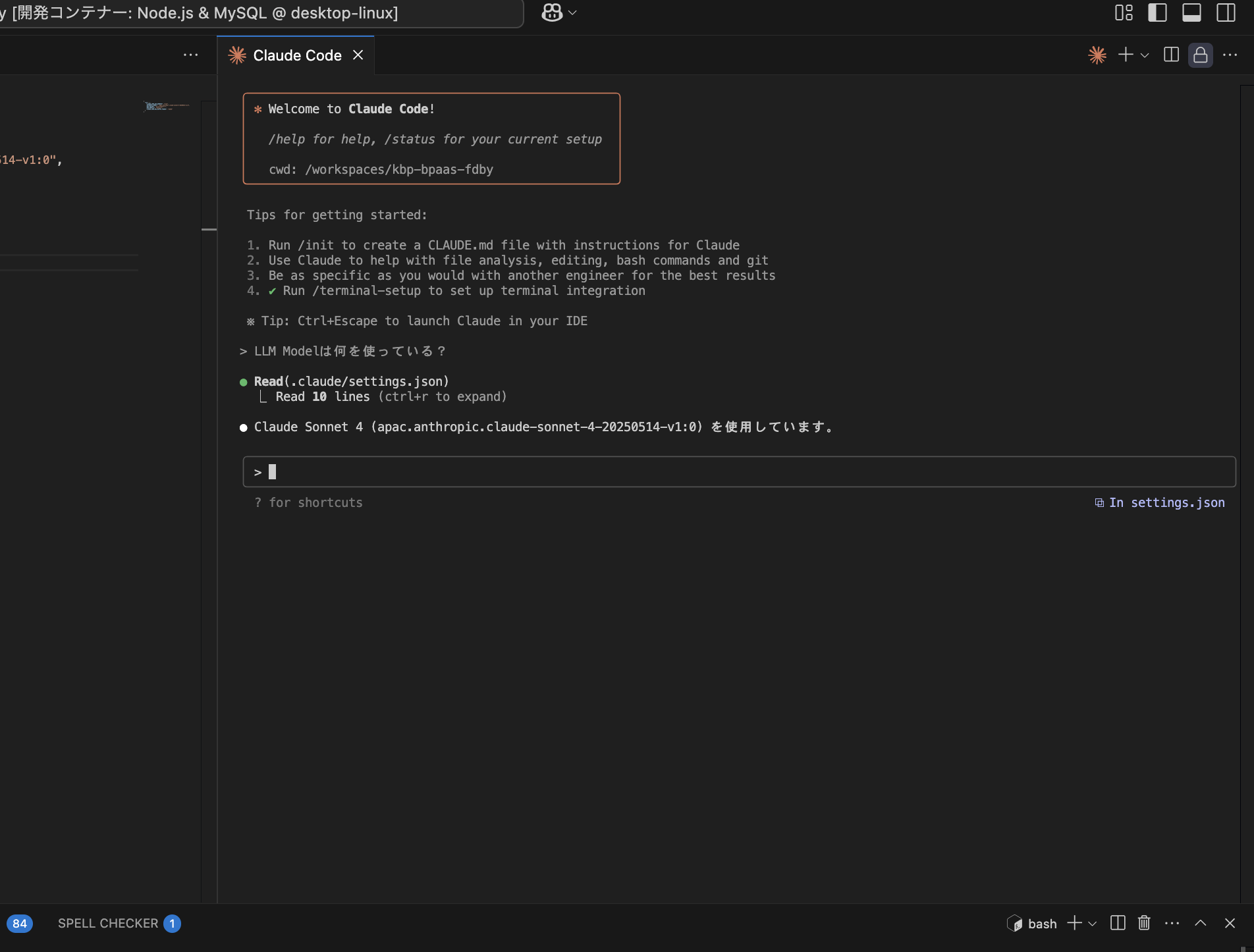The width and height of the screenshot is (1254, 952).
Task: Open more actions menu at top right
Action: [1230, 55]
